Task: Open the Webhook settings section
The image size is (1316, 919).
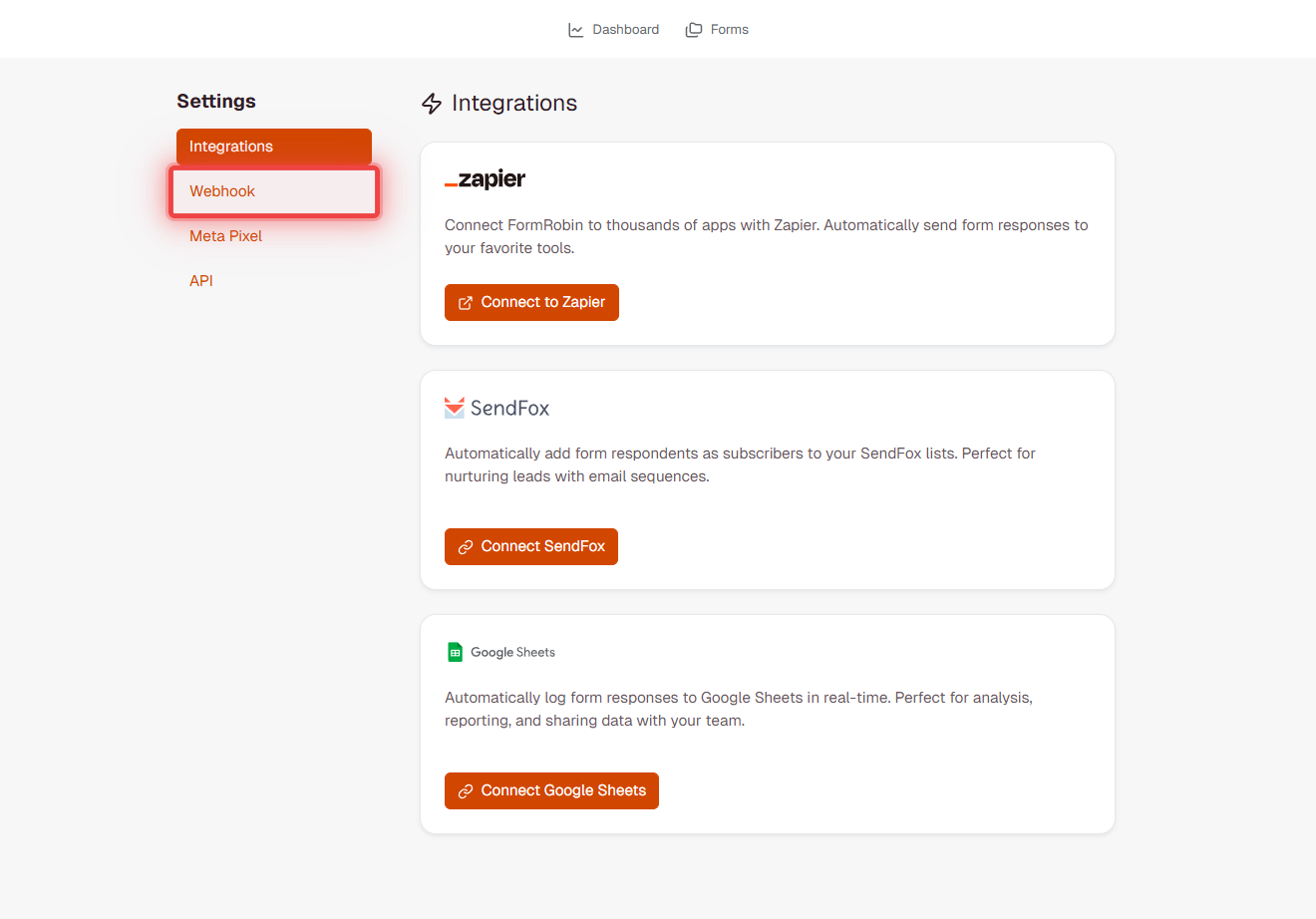Action: (222, 190)
